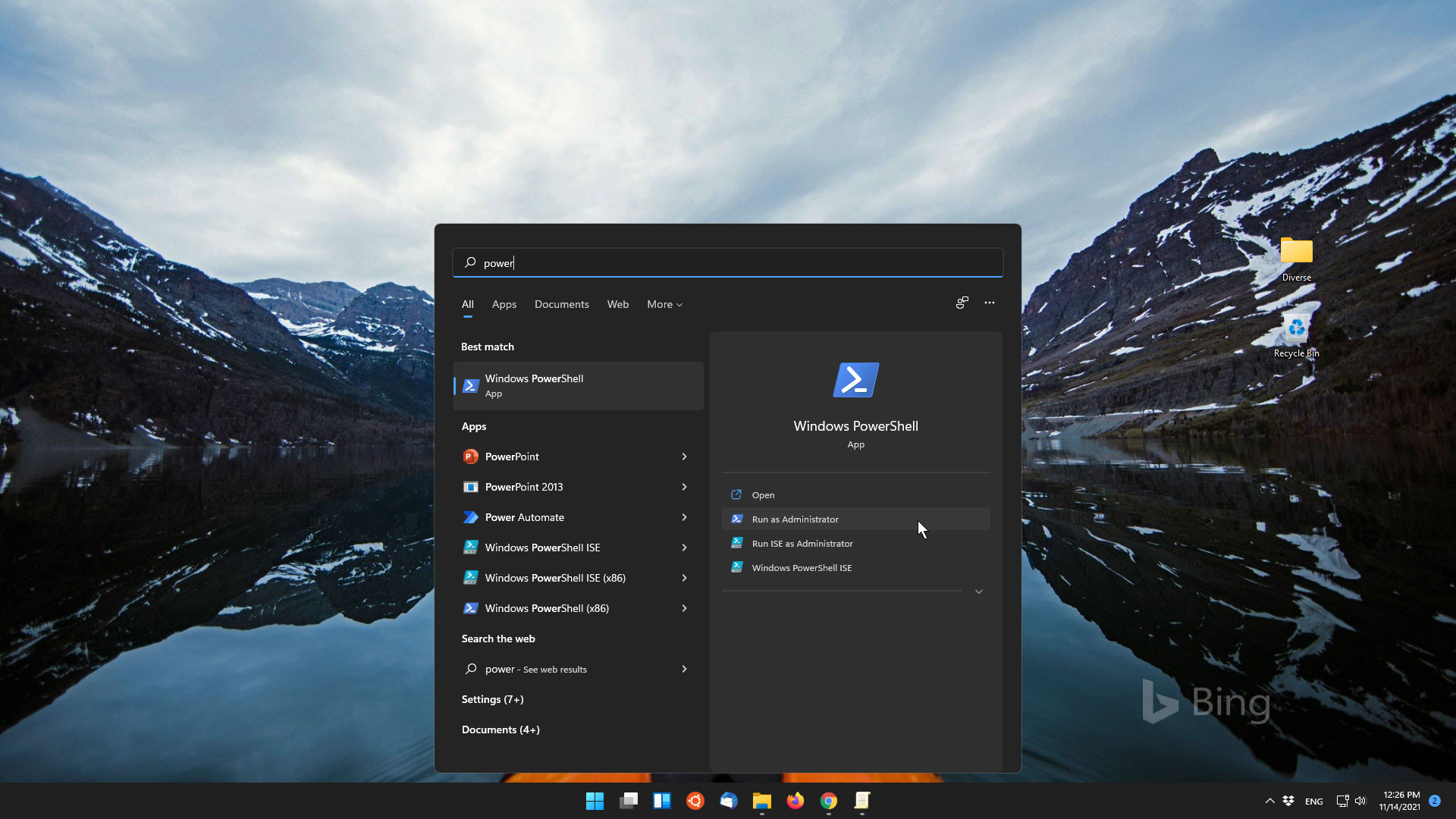Click Open in the PowerShell details pane
The image size is (1456, 819).
click(x=856, y=495)
